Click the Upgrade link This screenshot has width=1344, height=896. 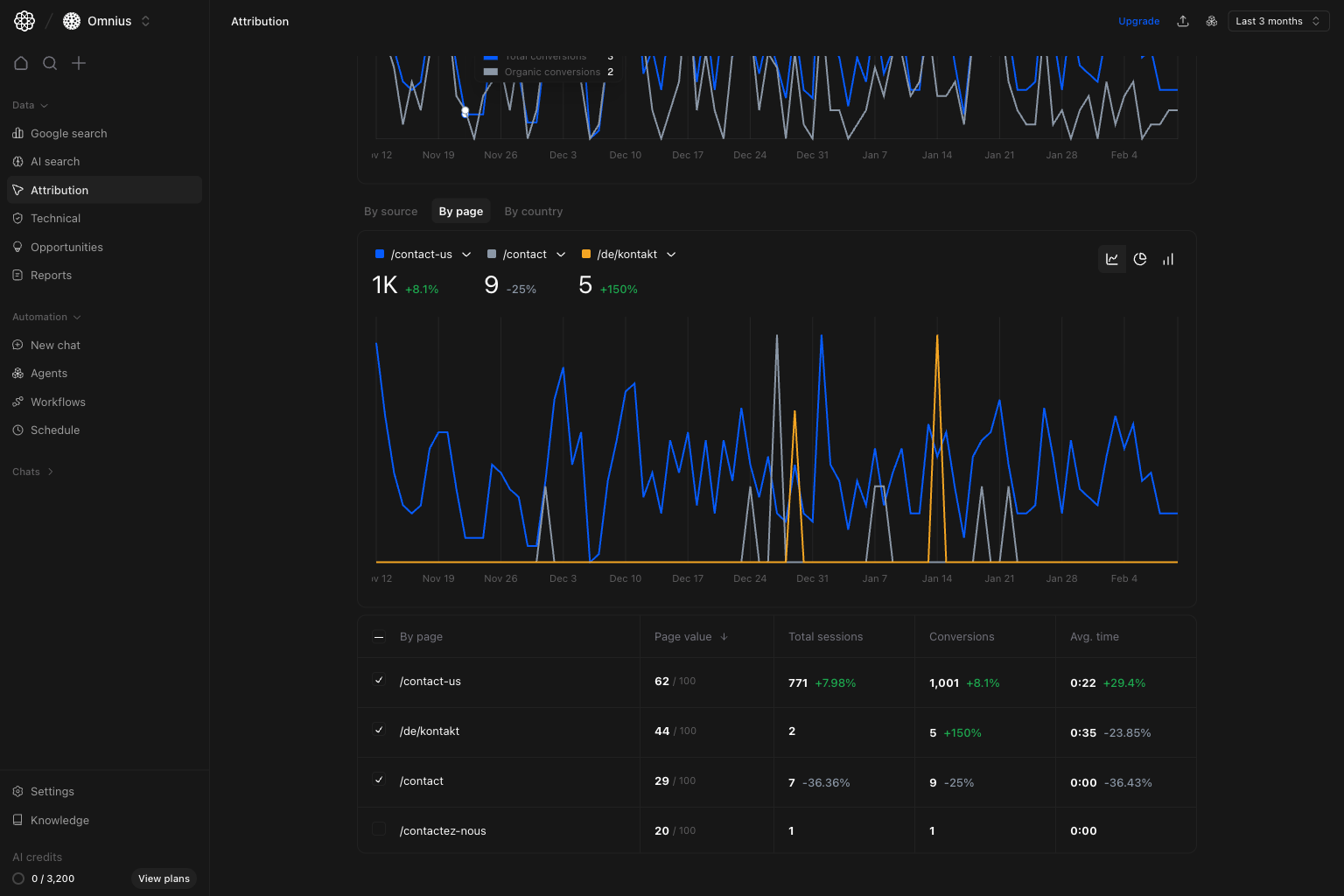click(x=1139, y=20)
